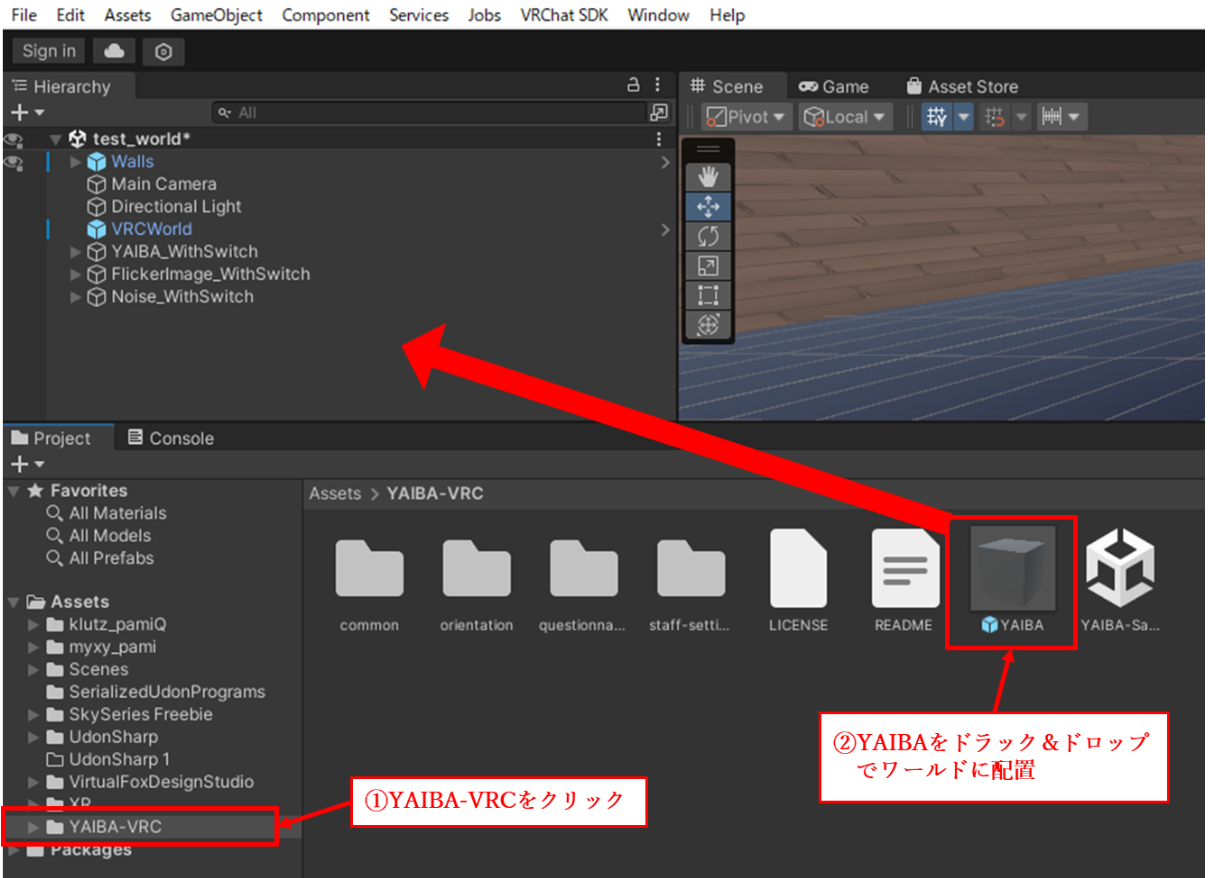This screenshot has height=878, width=1208.
Task: Click the Sign in button
Action: [49, 51]
